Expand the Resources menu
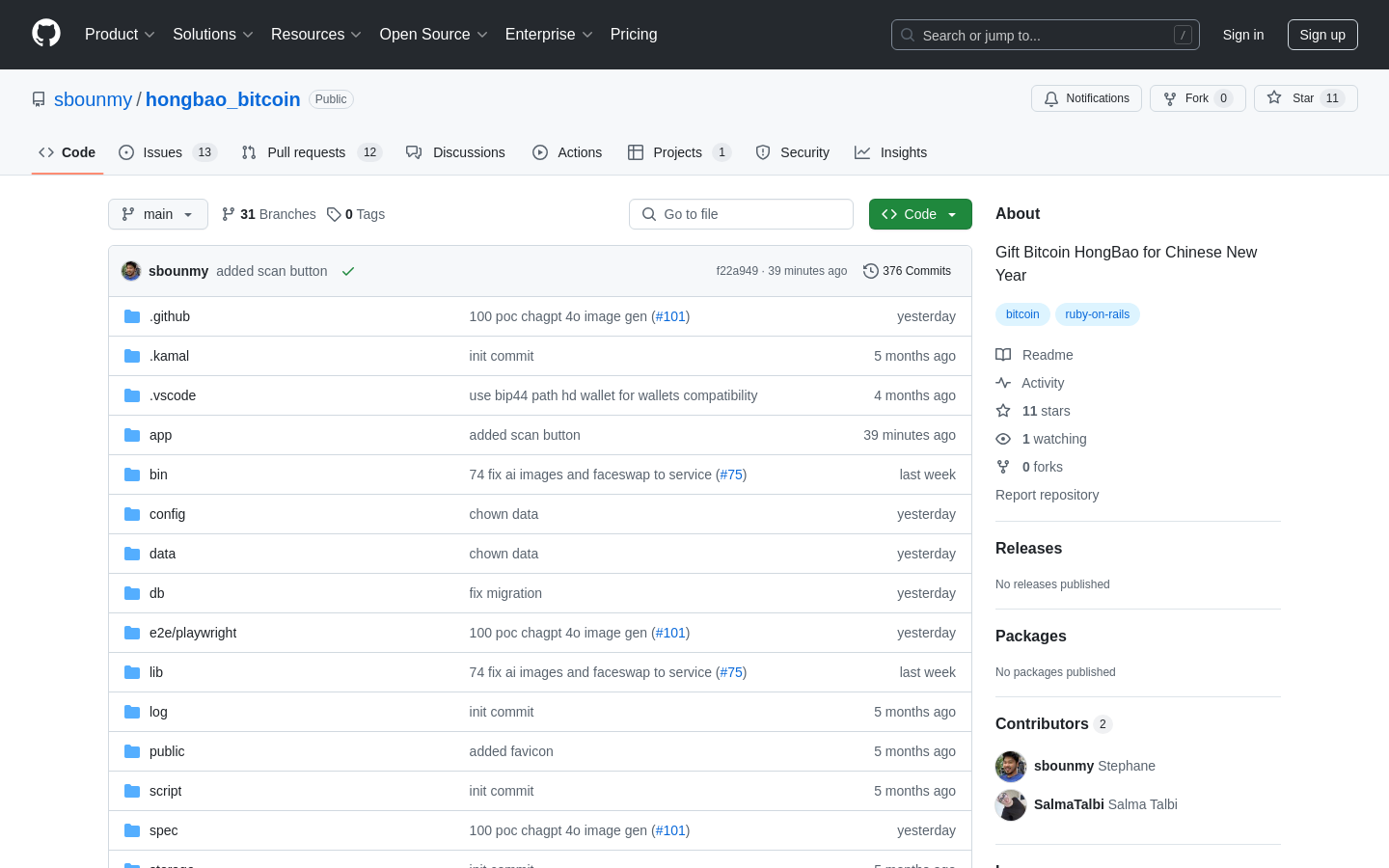 coord(316,35)
